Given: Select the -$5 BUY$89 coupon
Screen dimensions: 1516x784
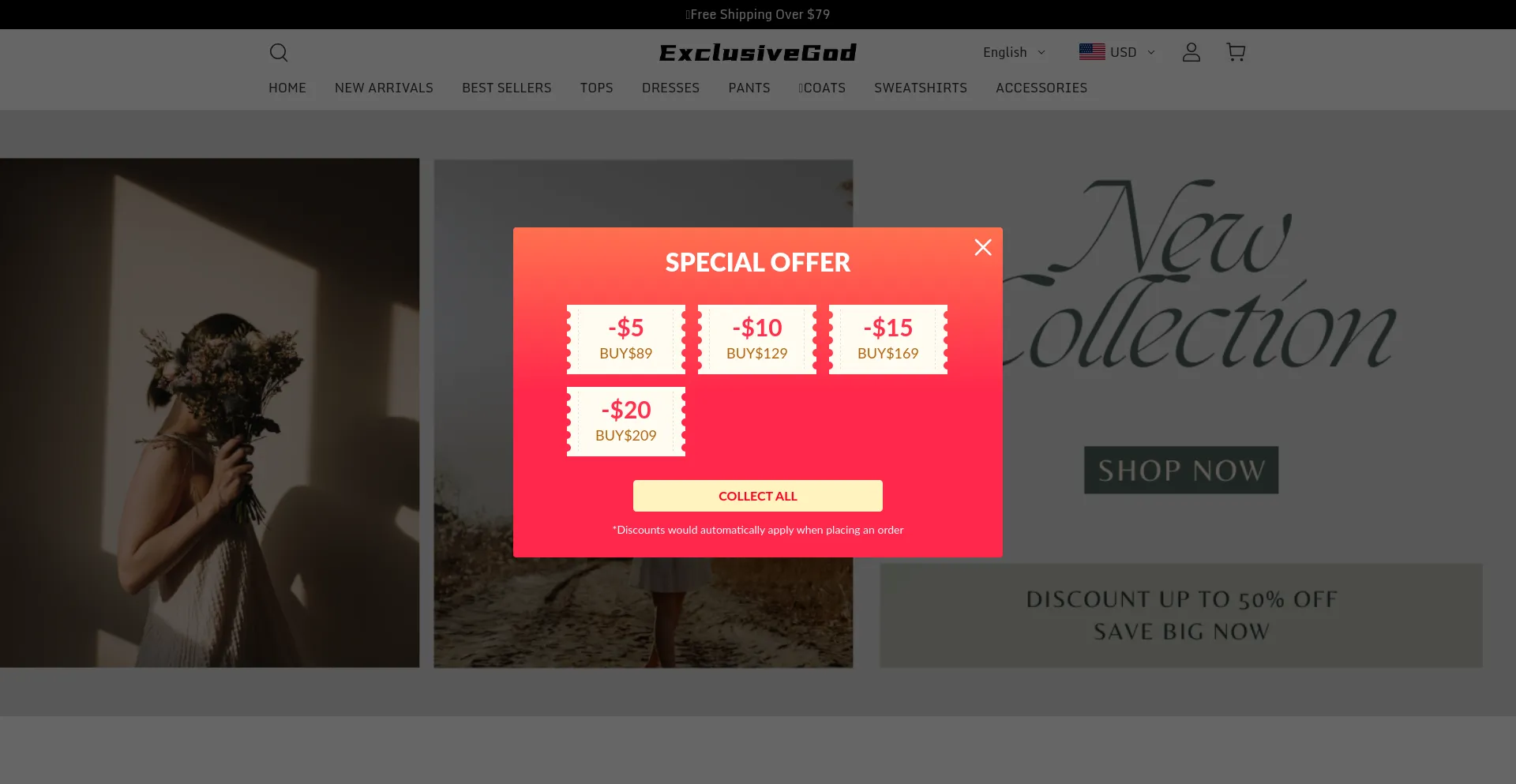Looking at the screenshot, I should 626,339.
